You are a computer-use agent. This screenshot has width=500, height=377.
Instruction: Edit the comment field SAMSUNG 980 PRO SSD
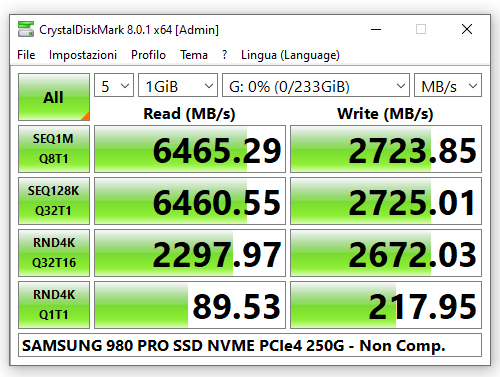[x=250, y=345]
